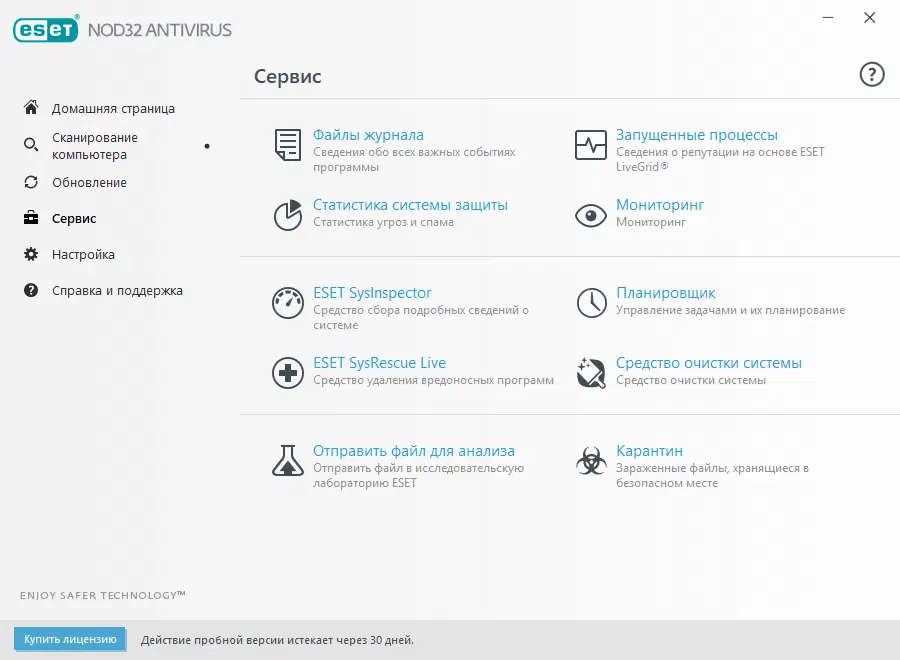The image size is (900, 660).
Task: Open the Планировщик clock icon
Action: tap(591, 304)
